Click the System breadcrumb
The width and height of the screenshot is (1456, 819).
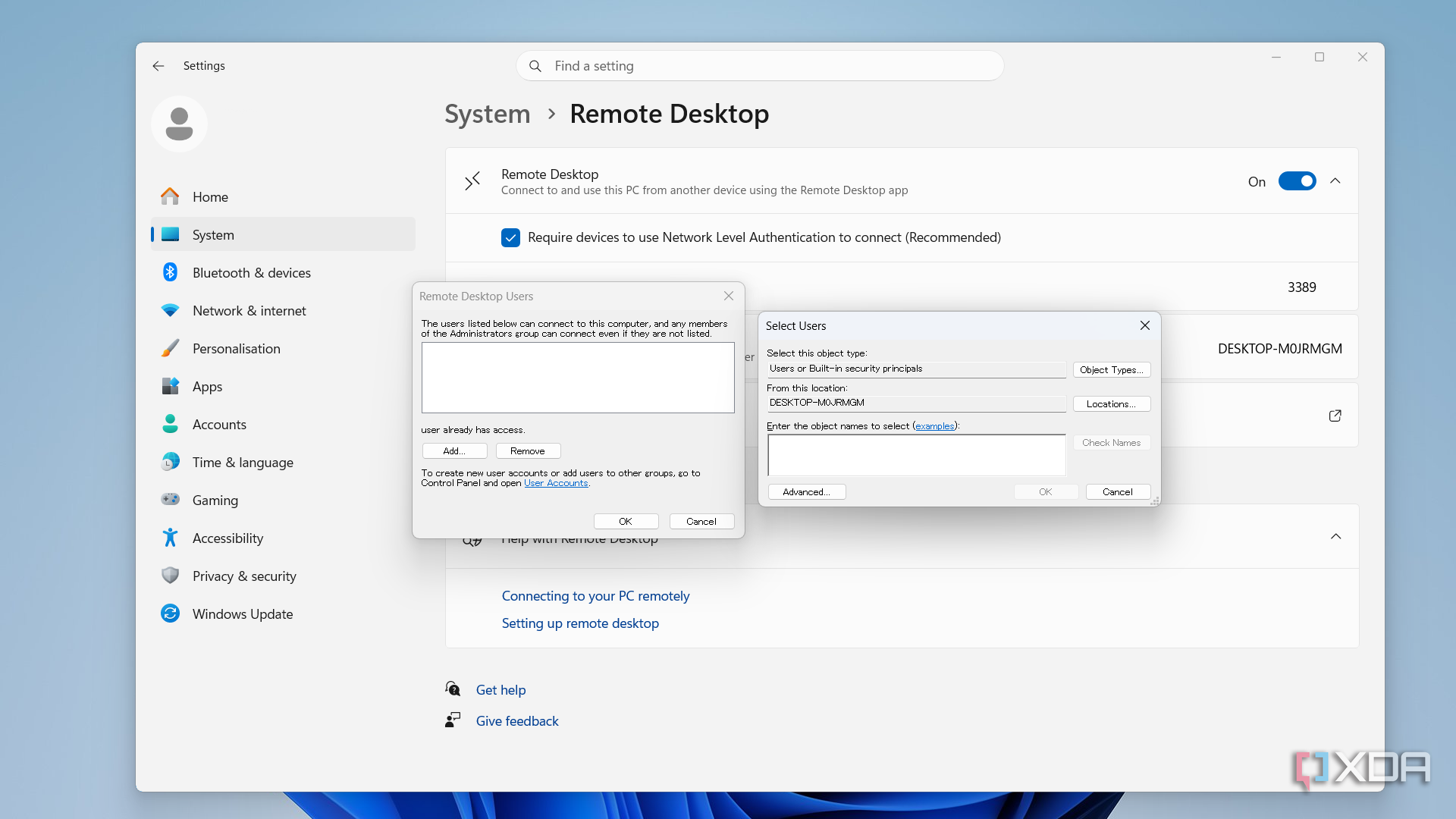(487, 114)
